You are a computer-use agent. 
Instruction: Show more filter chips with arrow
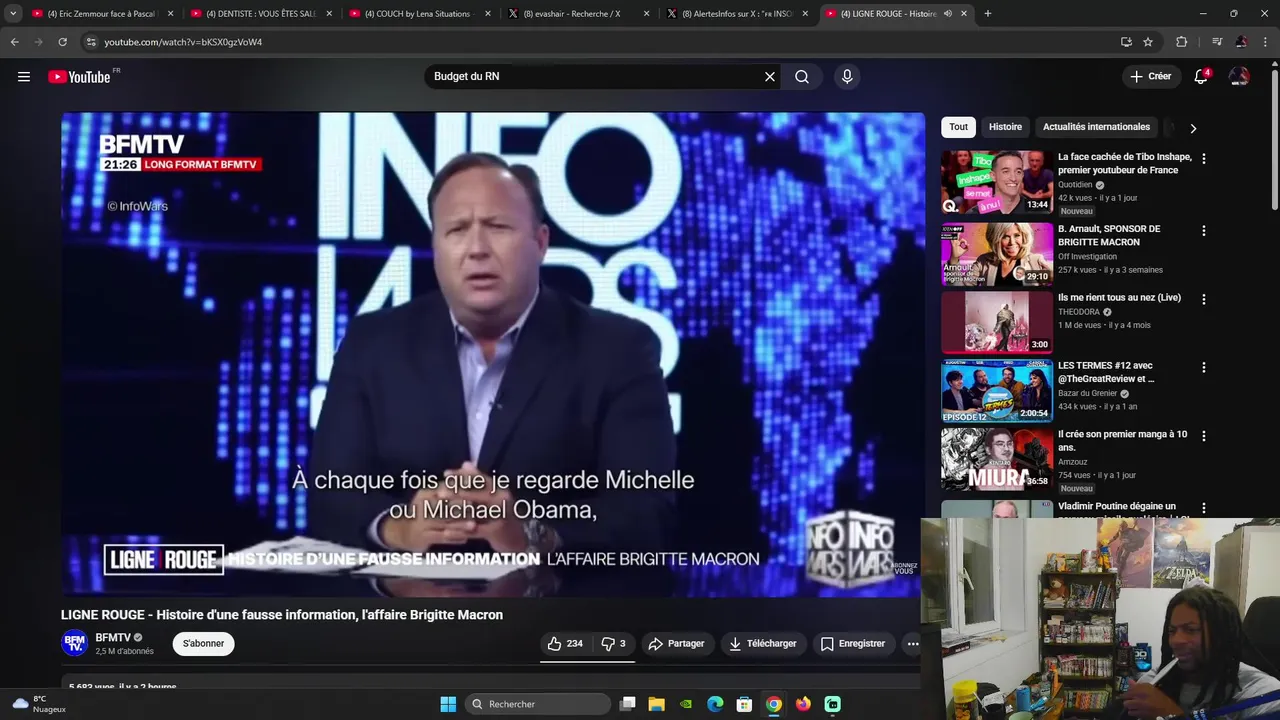(1193, 128)
